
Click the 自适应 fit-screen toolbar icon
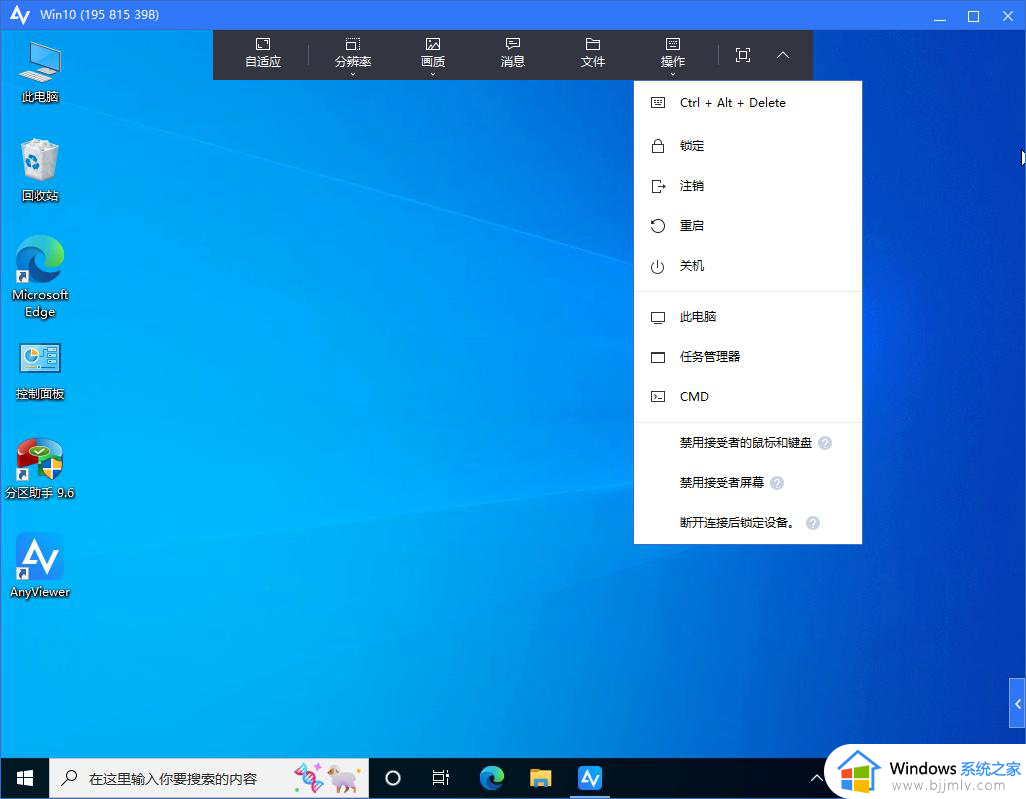coord(262,53)
